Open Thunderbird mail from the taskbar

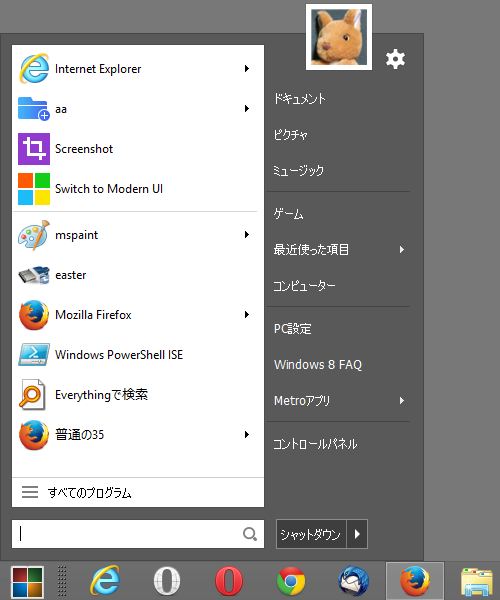click(353, 581)
